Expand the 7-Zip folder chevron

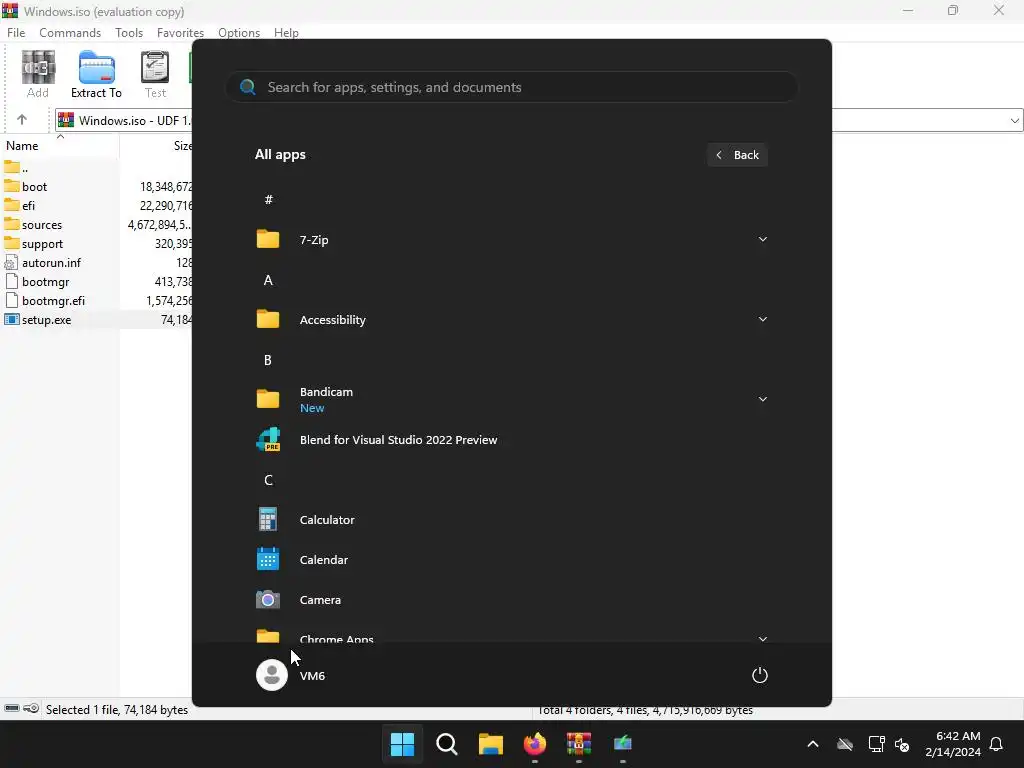coord(762,240)
